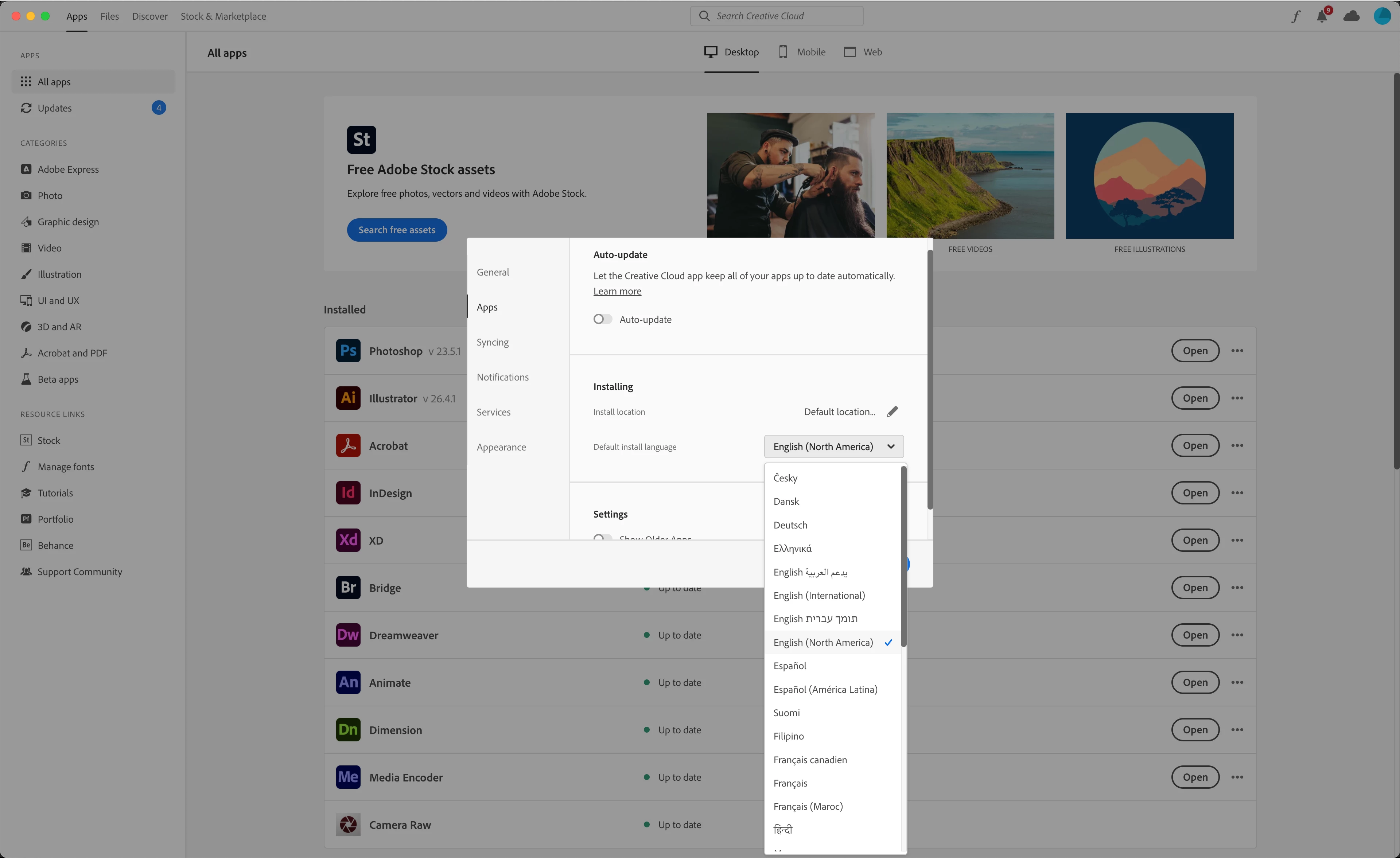The width and height of the screenshot is (1400, 858).
Task: Click the edit pencil beside Default location
Action: [892, 412]
